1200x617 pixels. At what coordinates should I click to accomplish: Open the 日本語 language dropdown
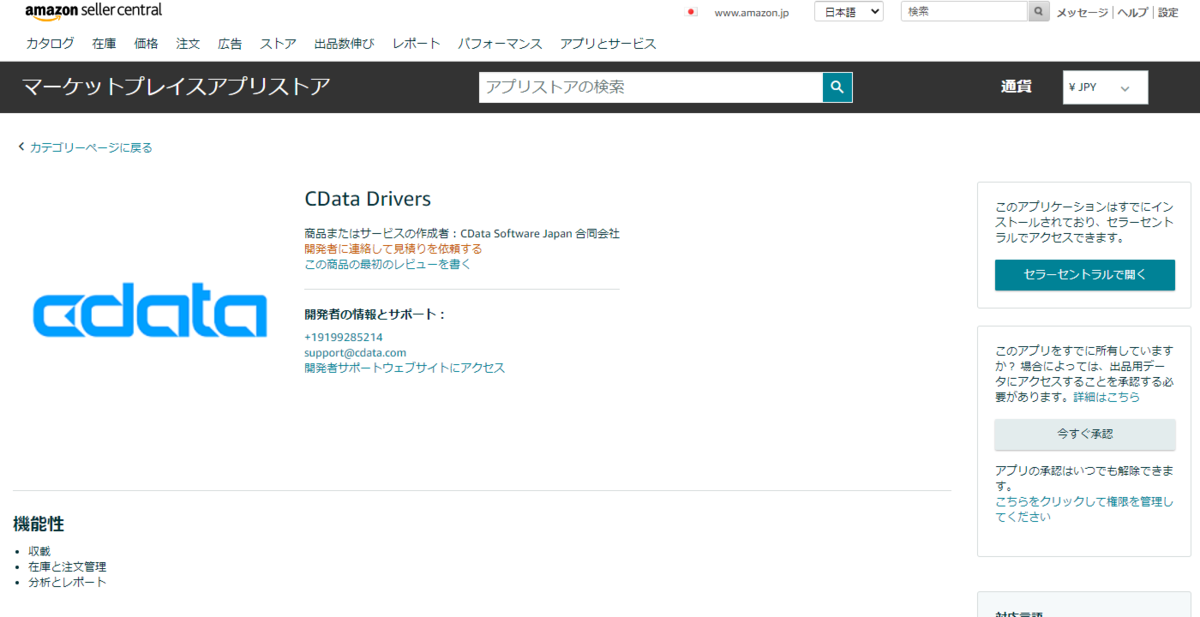pos(849,12)
